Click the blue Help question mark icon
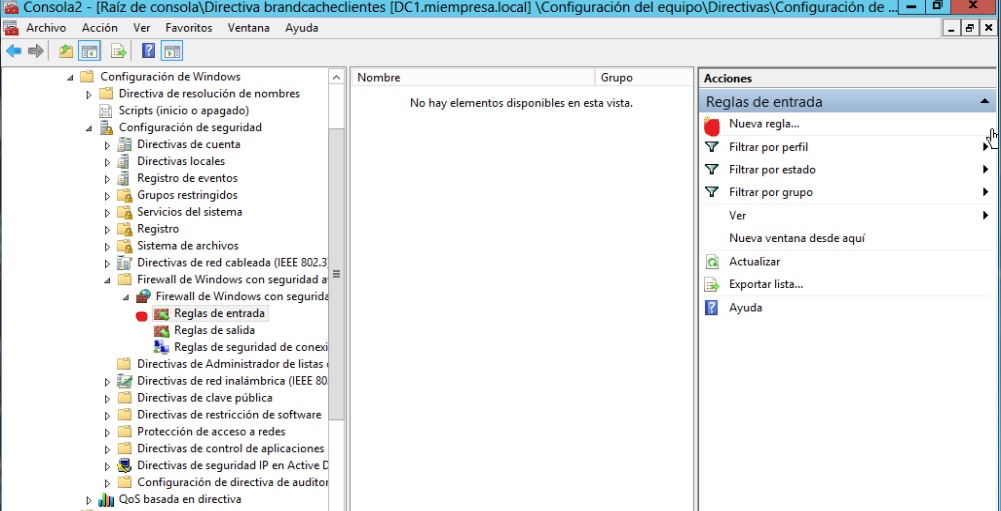1001x511 pixels. tap(148, 51)
